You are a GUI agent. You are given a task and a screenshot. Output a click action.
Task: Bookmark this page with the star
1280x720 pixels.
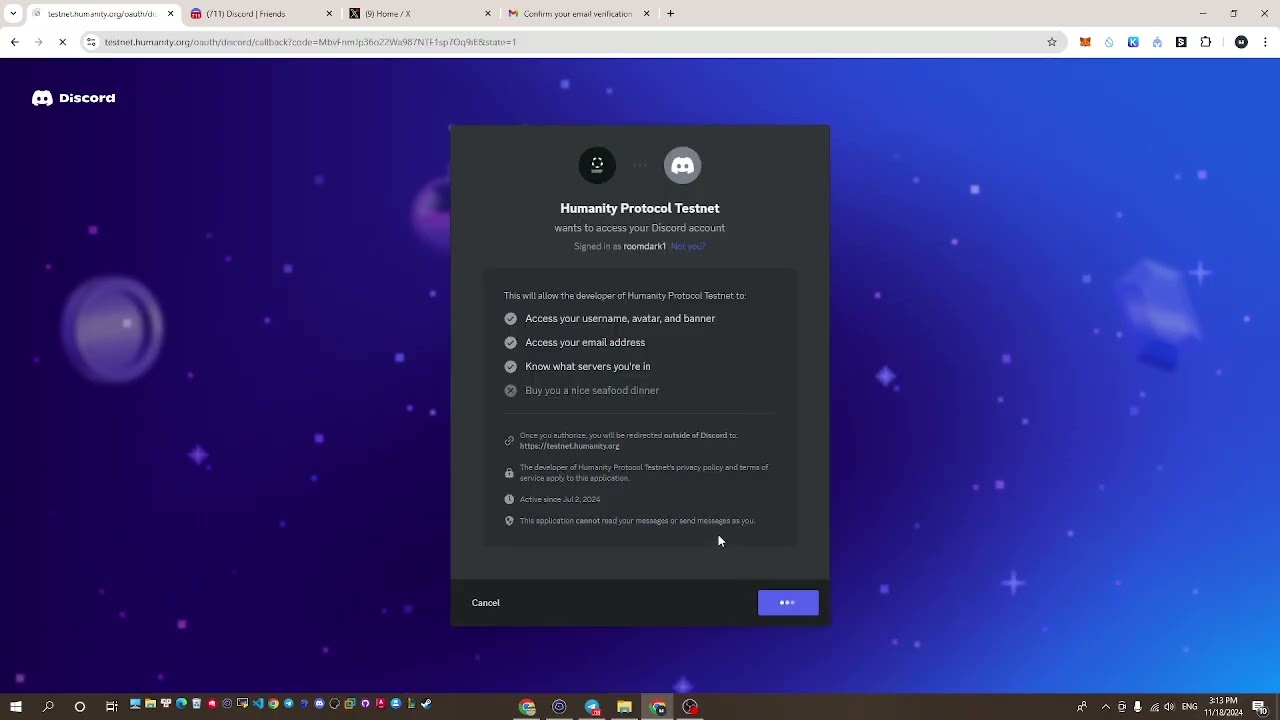click(1052, 42)
